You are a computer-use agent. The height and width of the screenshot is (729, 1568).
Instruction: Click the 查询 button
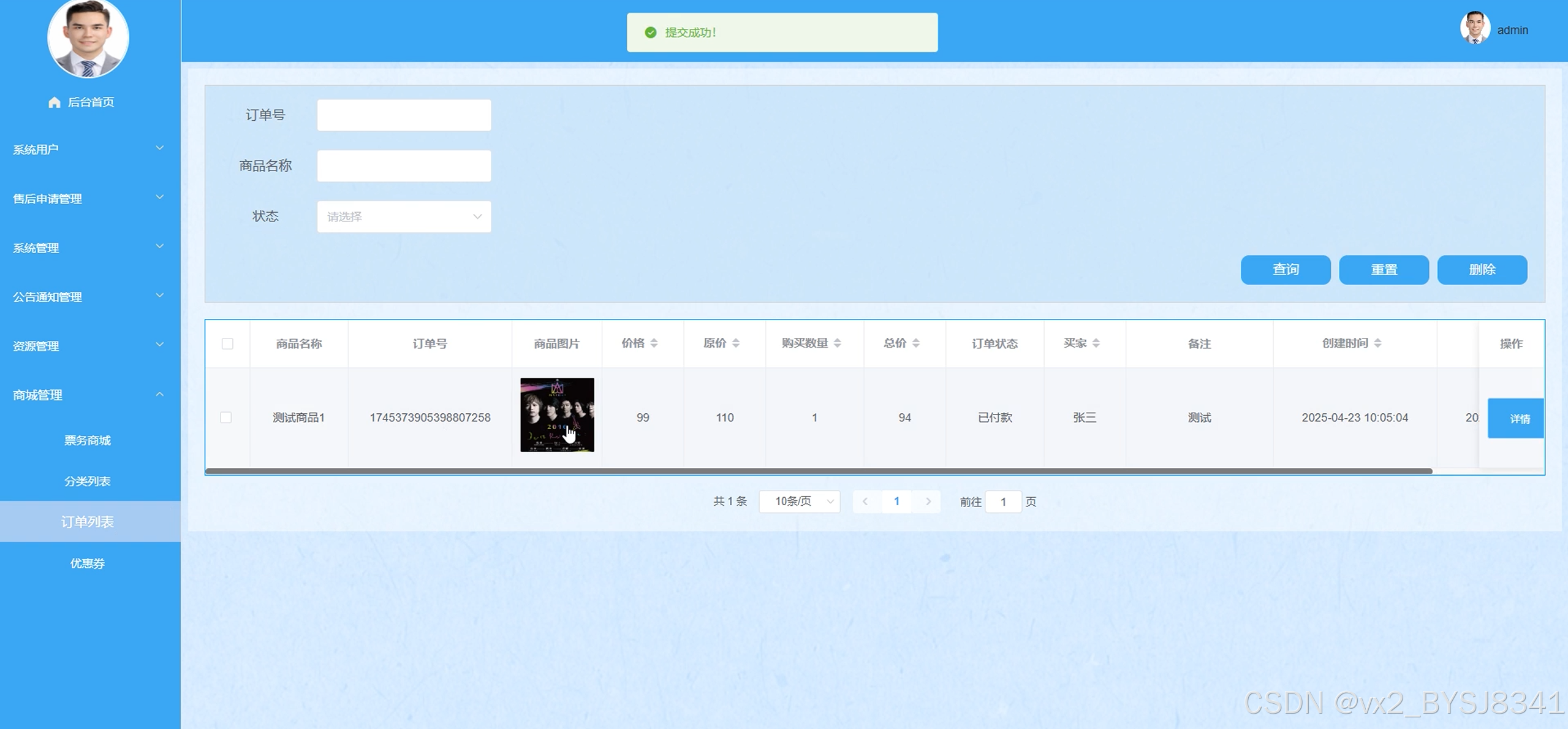[x=1285, y=270]
